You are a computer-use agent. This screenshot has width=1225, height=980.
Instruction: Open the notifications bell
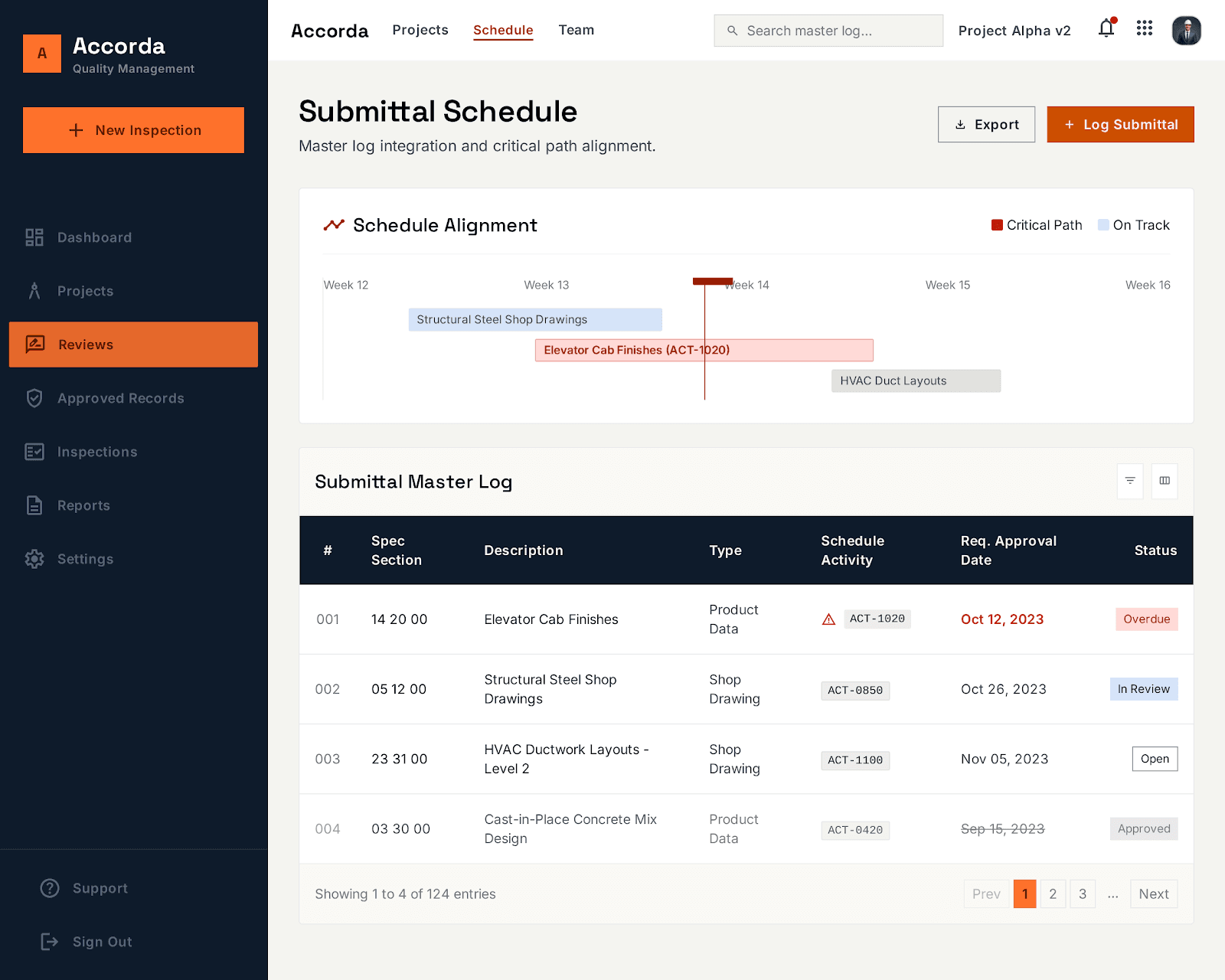pyautogui.click(x=1106, y=29)
